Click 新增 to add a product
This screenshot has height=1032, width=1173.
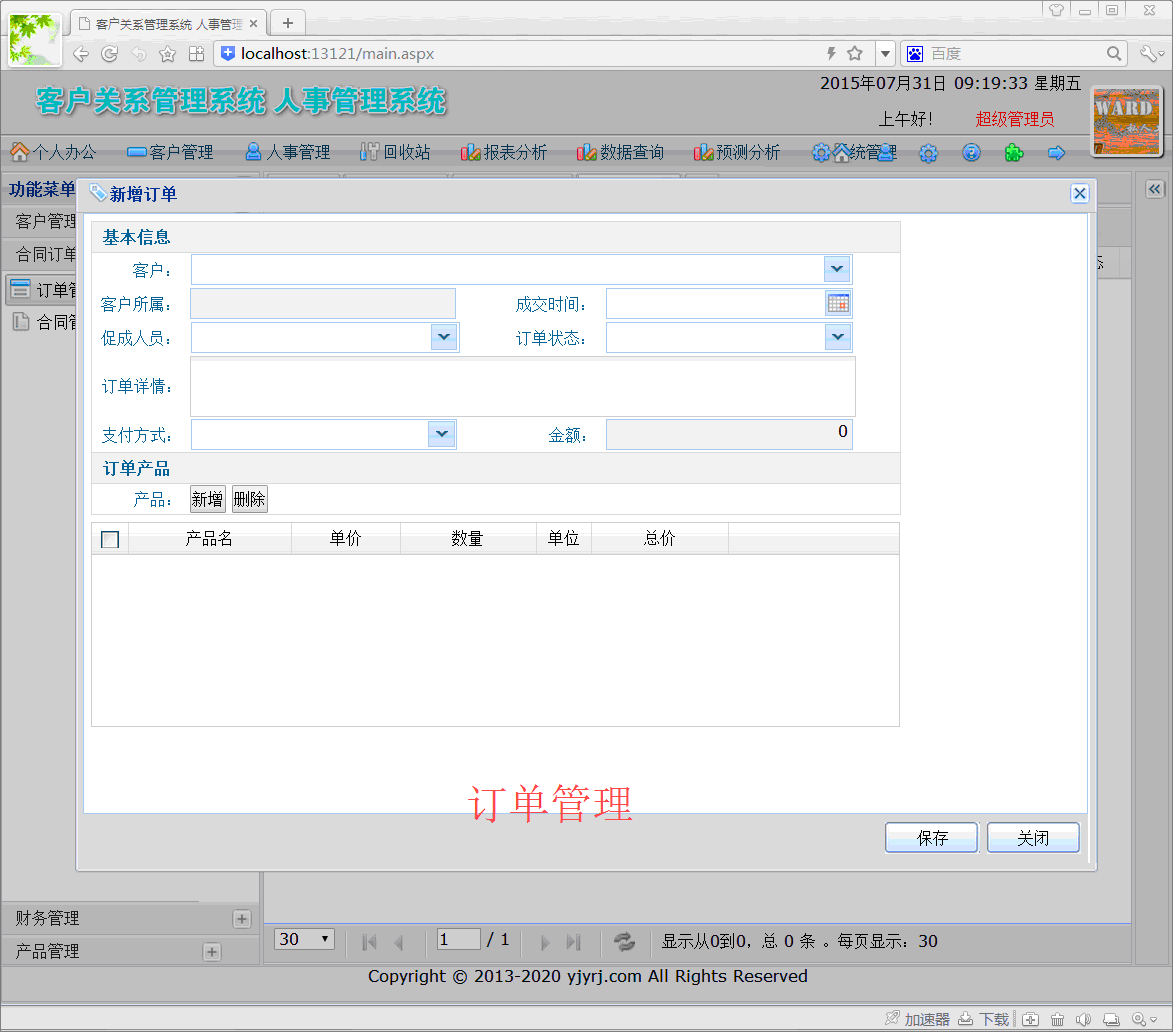tap(207, 500)
